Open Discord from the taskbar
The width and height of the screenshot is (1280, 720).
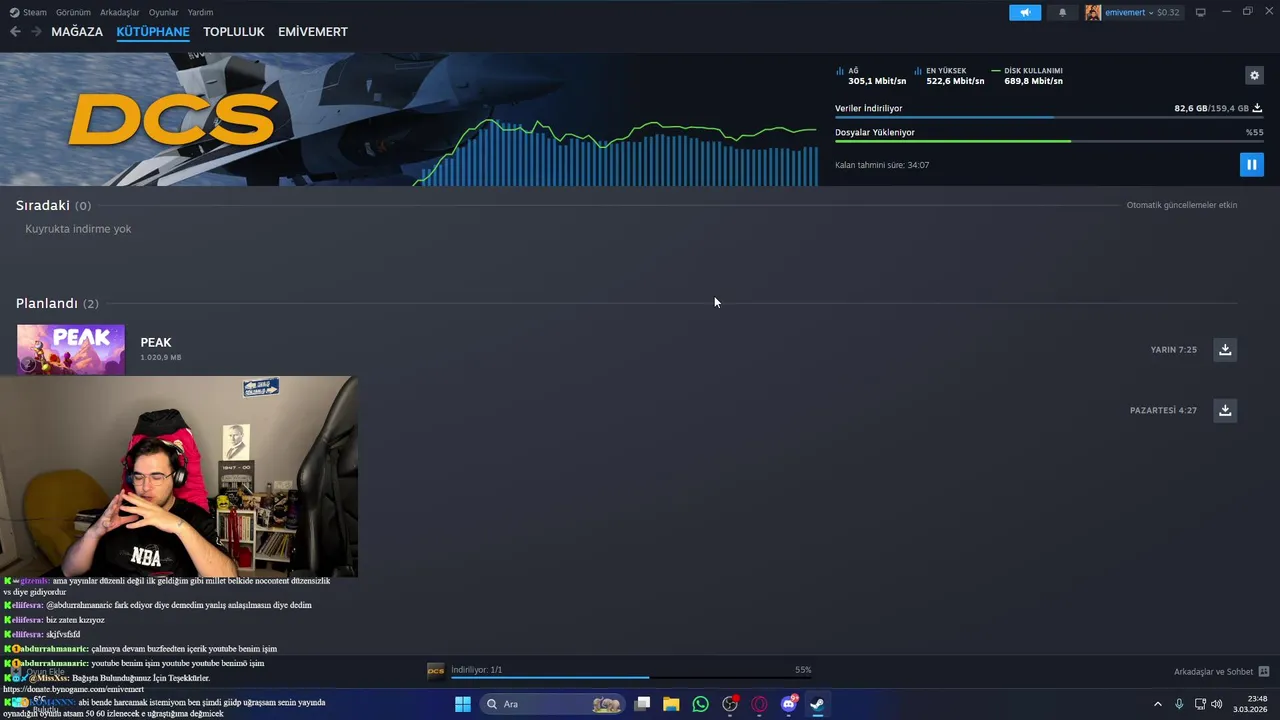[x=788, y=704]
